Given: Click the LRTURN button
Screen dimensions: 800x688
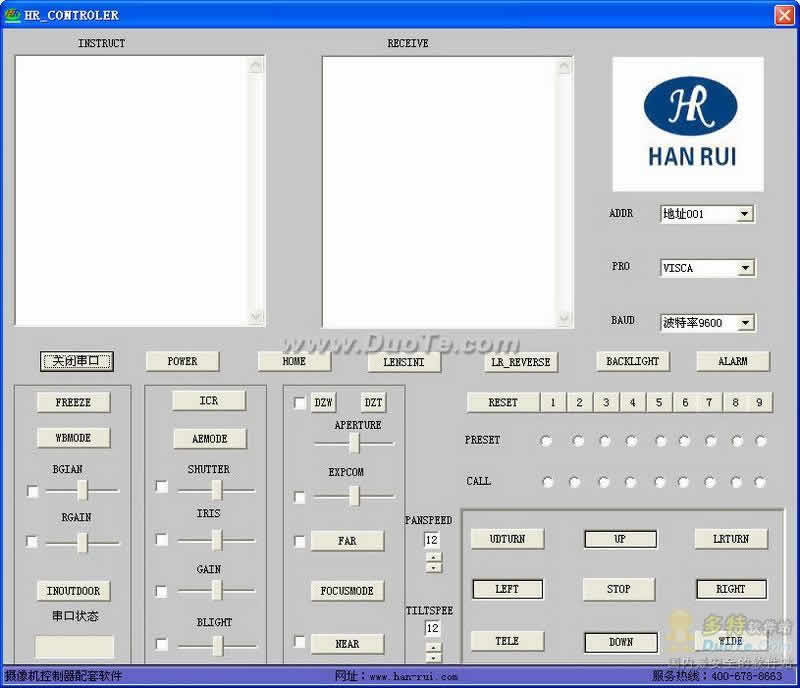Looking at the screenshot, I should (731, 538).
